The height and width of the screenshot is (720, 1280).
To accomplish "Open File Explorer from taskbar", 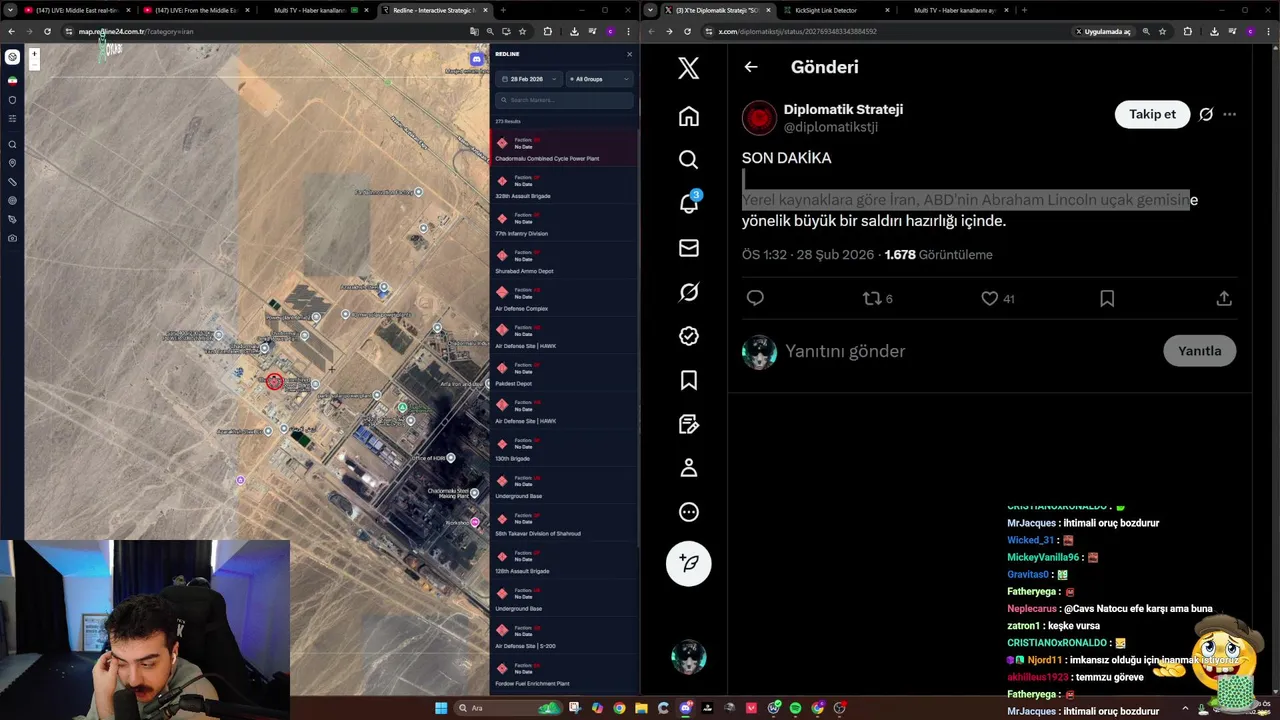I will click(x=641, y=708).
